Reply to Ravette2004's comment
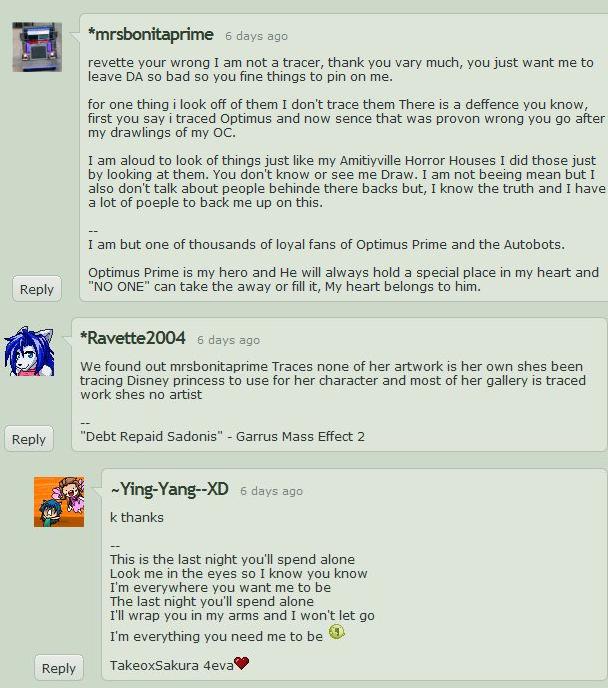This screenshot has width=608, height=688. point(29,439)
